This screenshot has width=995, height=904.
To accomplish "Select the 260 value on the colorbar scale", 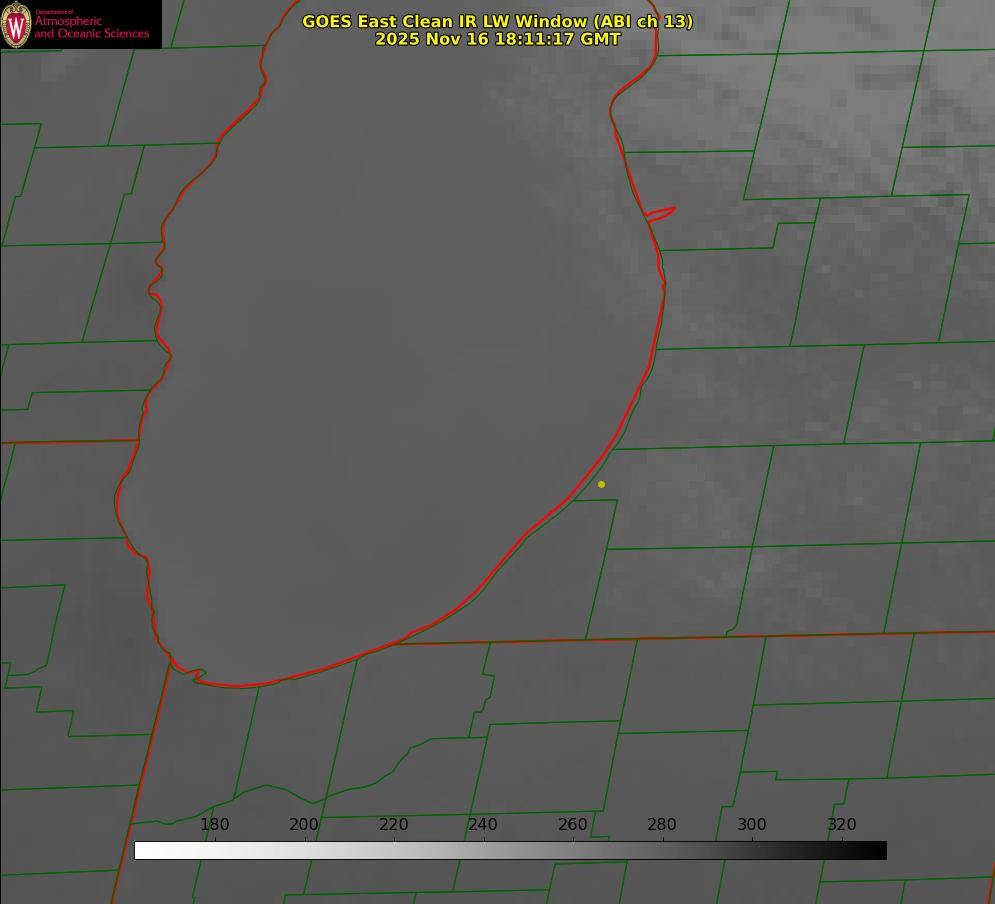I will 573,825.
